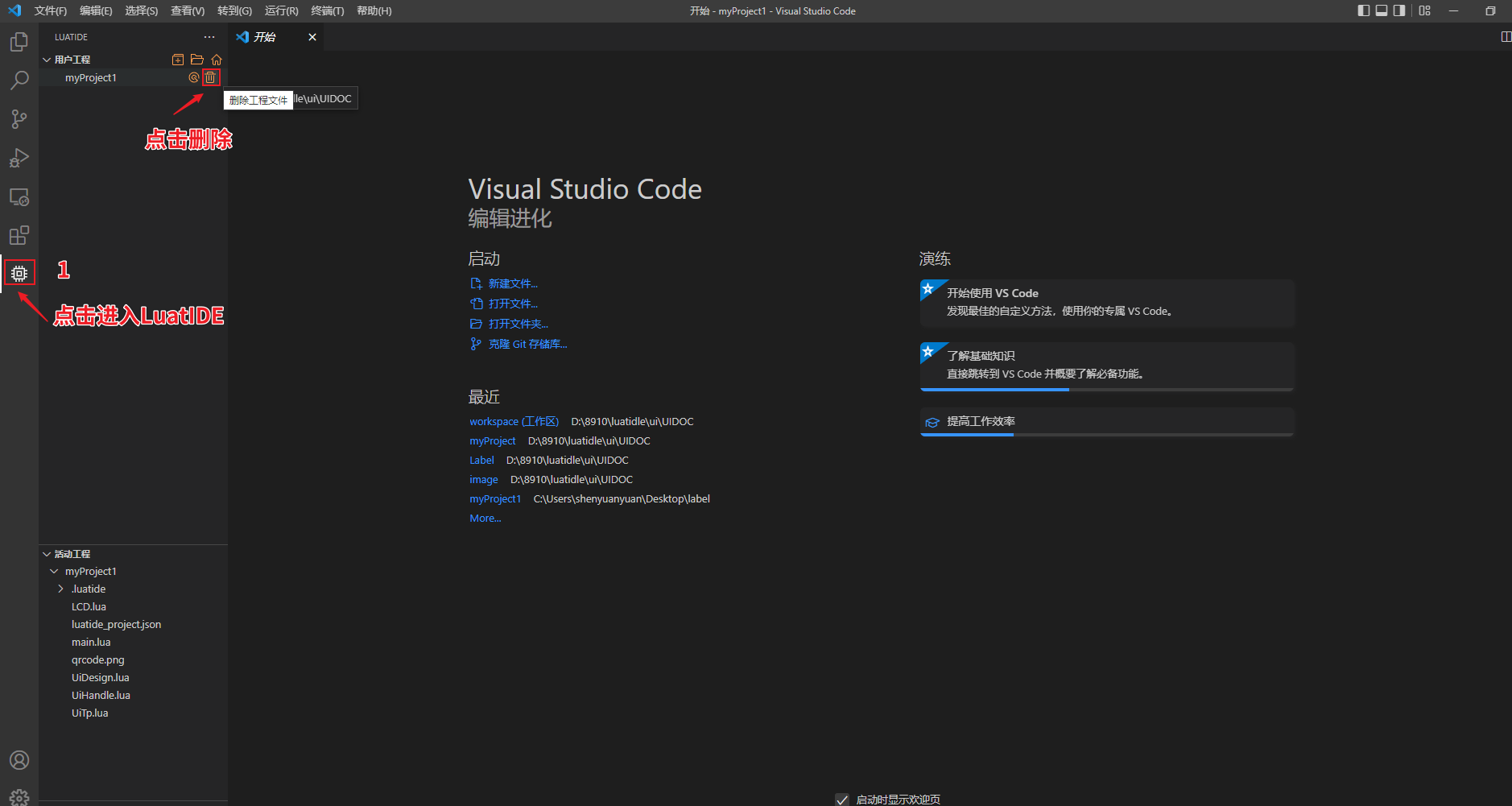
Task: Toggle primary side bar layout button
Action: 1363,10
